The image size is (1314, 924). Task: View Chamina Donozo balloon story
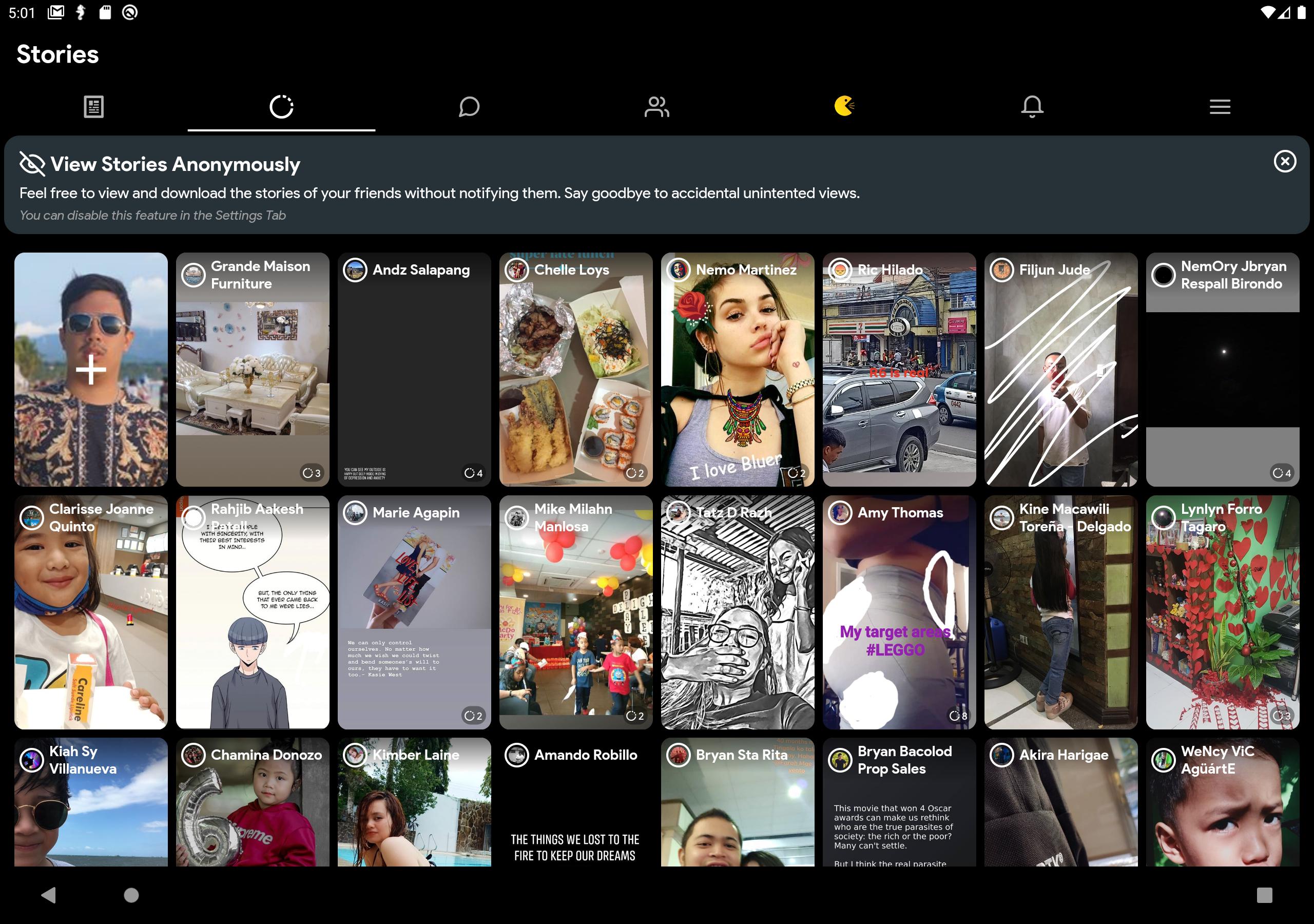253,801
